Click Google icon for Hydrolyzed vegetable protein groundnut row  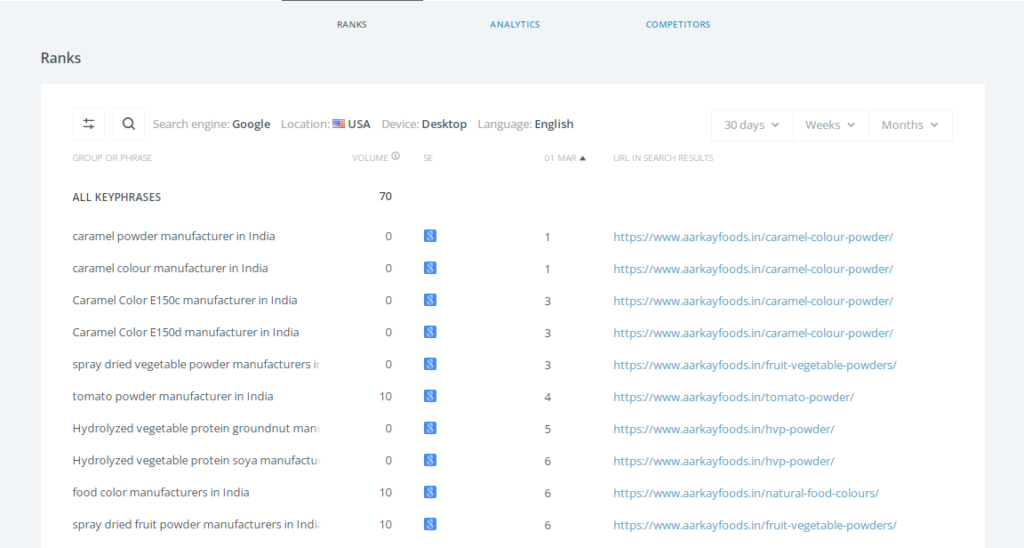point(430,428)
